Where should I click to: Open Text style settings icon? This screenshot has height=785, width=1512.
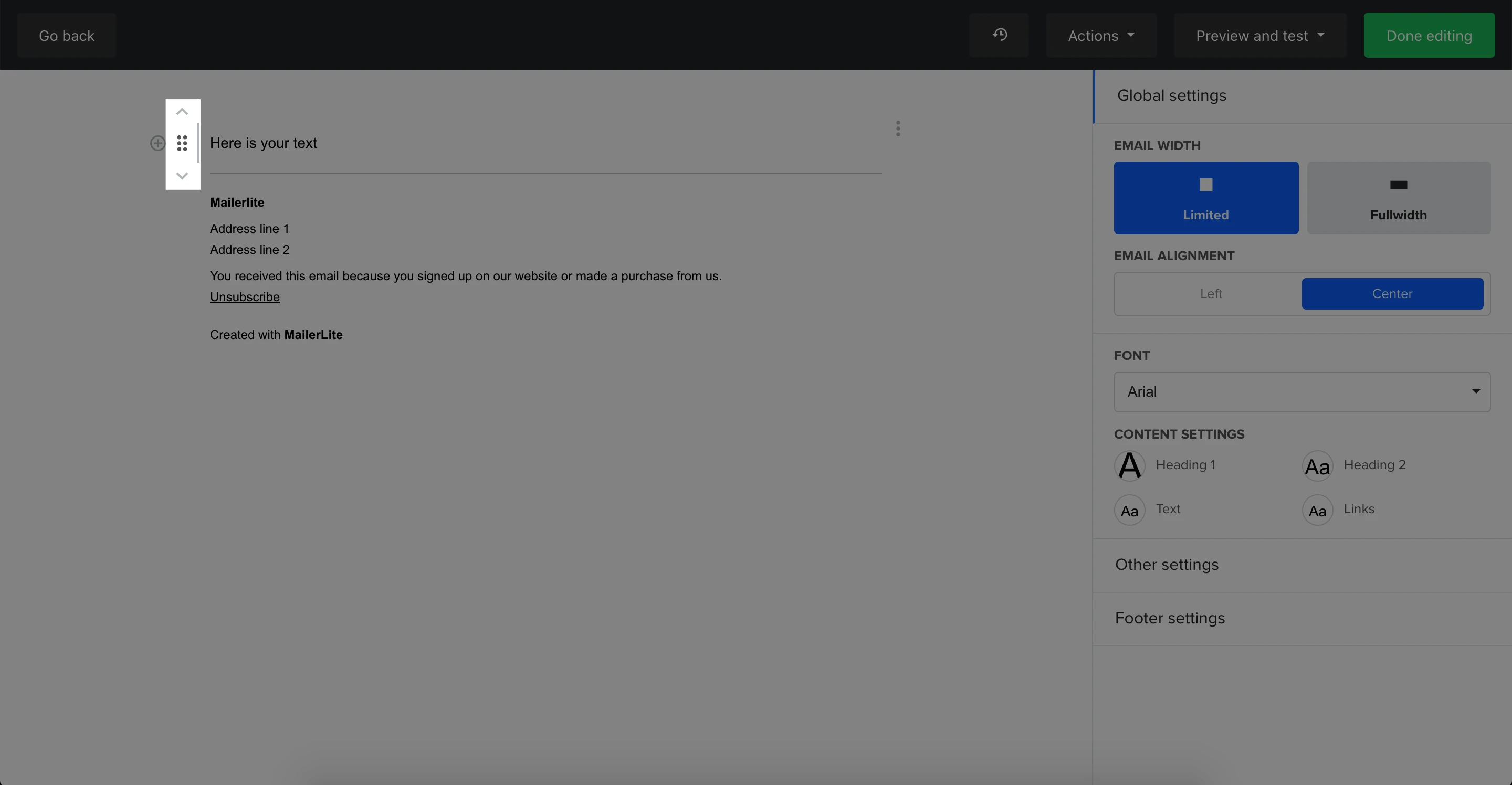point(1129,510)
